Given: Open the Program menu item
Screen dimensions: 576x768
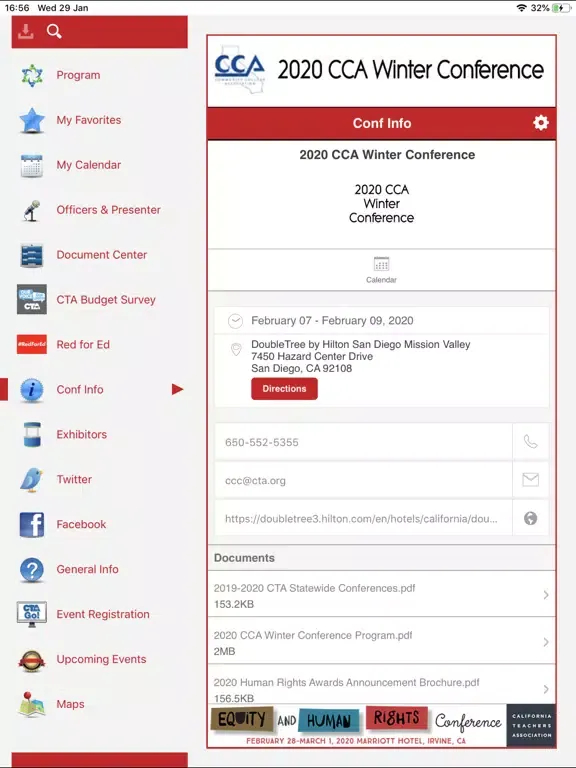Looking at the screenshot, I should [x=78, y=75].
